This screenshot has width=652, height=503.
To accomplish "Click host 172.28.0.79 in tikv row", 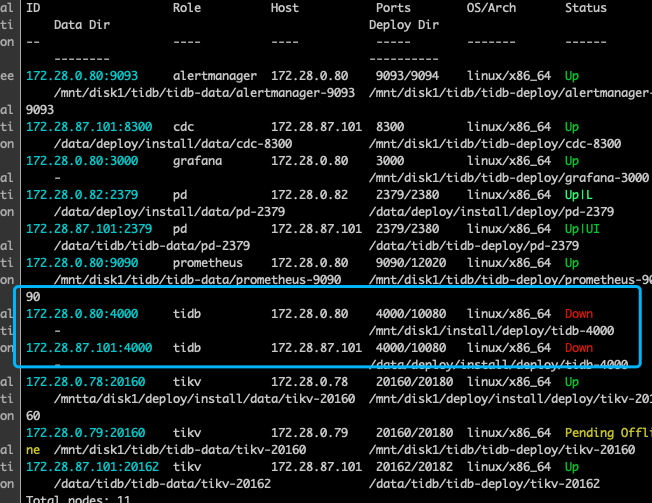I will pos(309,433).
